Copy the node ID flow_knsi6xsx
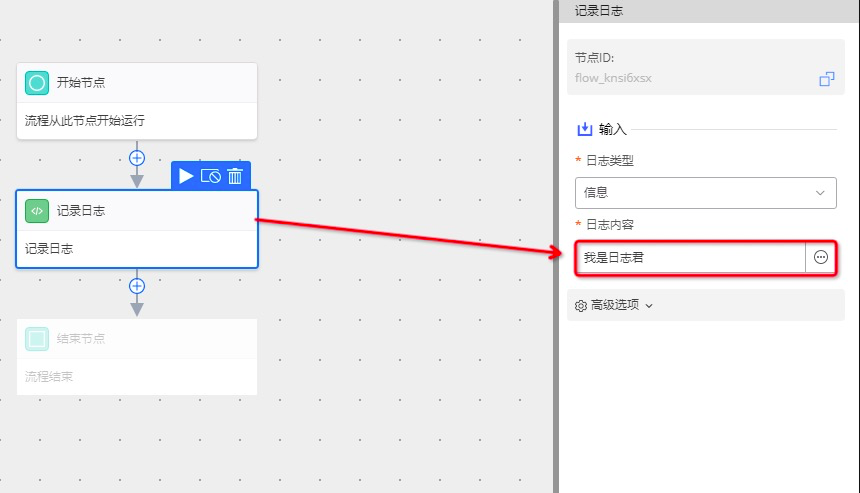860x493 pixels. (x=827, y=79)
